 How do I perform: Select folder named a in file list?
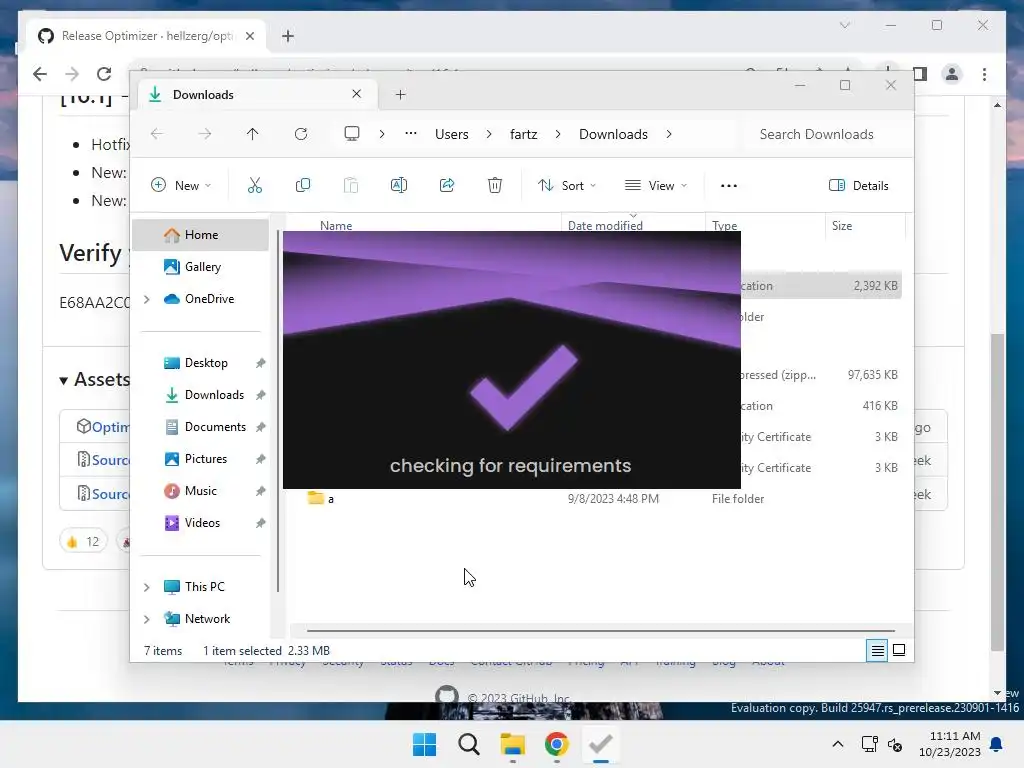331,499
